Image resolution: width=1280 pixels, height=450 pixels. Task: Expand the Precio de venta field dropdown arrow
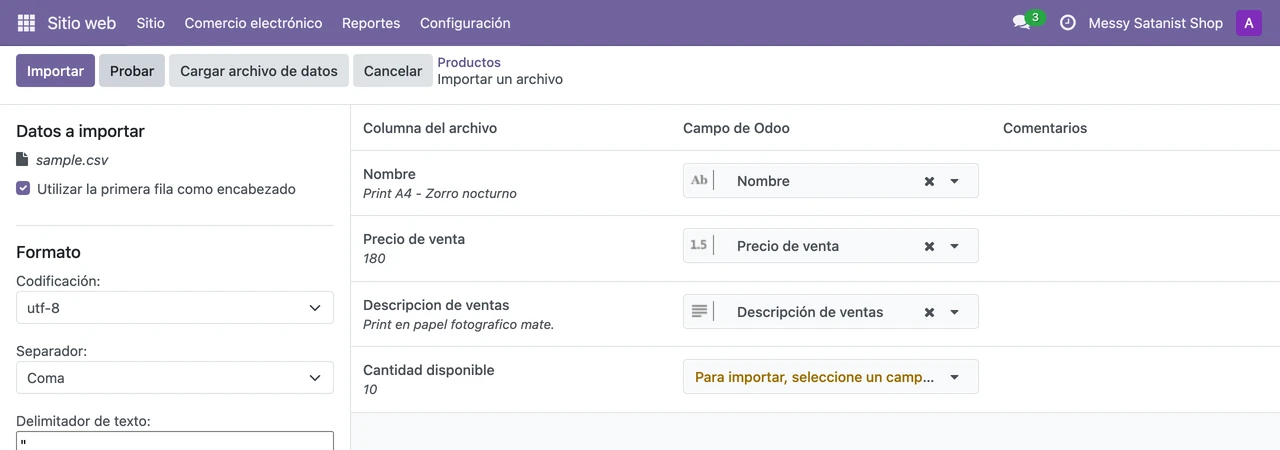click(x=954, y=246)
